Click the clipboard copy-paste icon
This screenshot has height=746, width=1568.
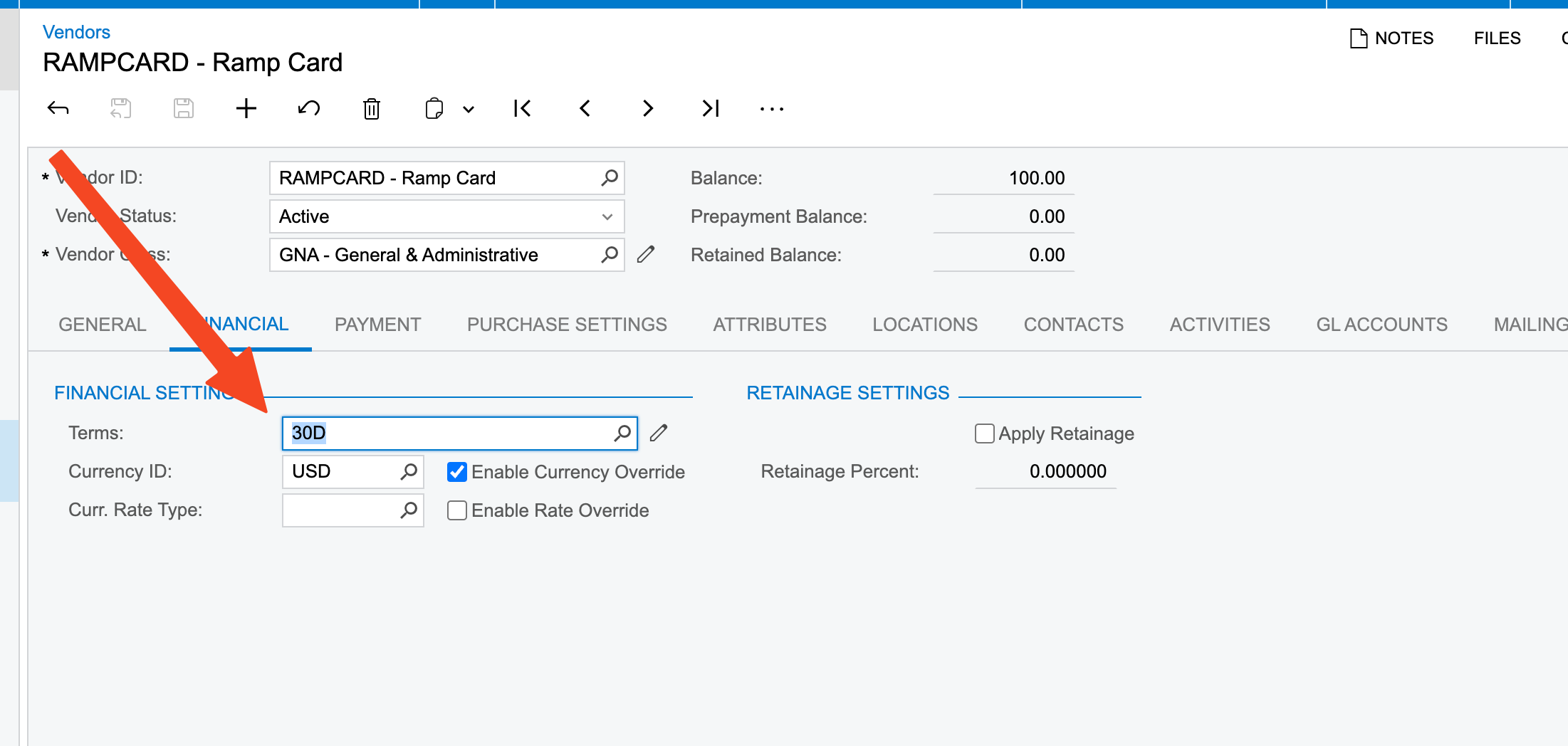point(434,108)
